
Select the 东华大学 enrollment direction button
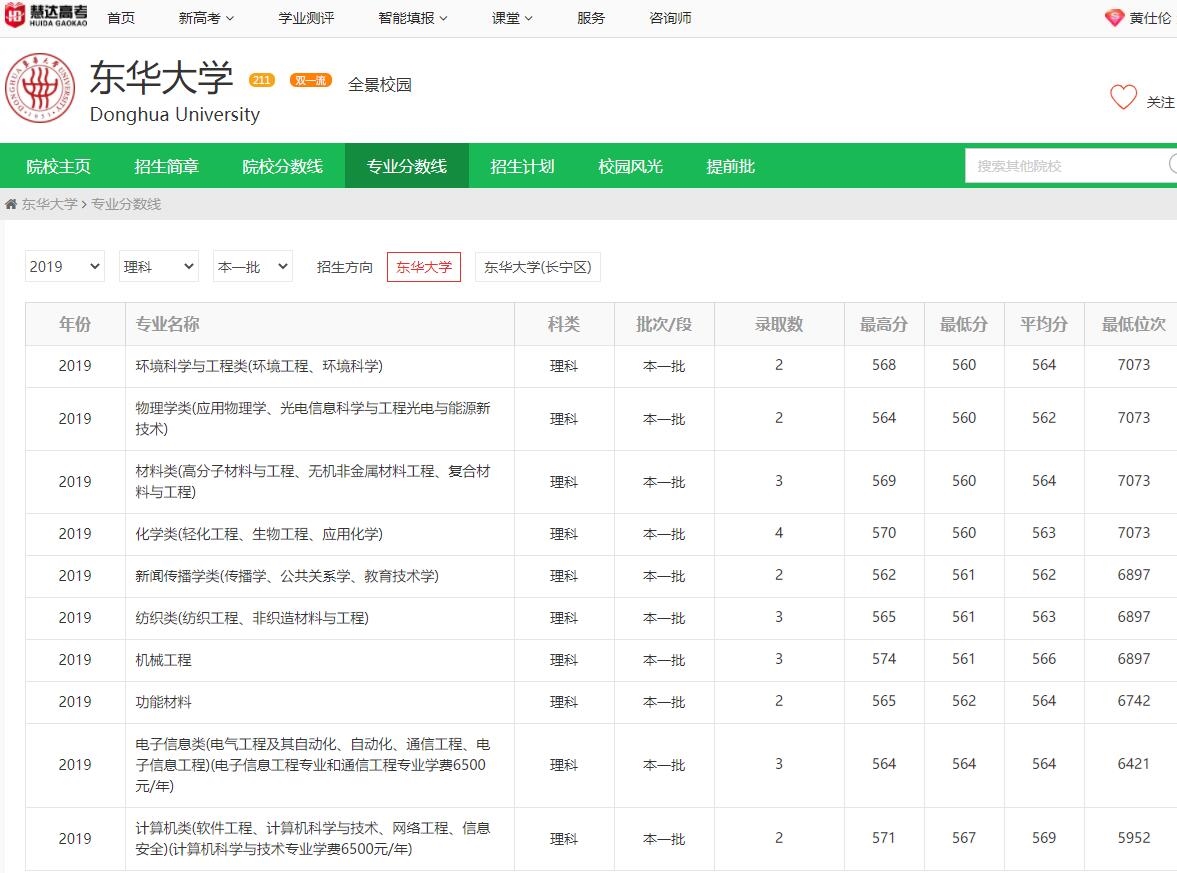[x=424, y=266]
